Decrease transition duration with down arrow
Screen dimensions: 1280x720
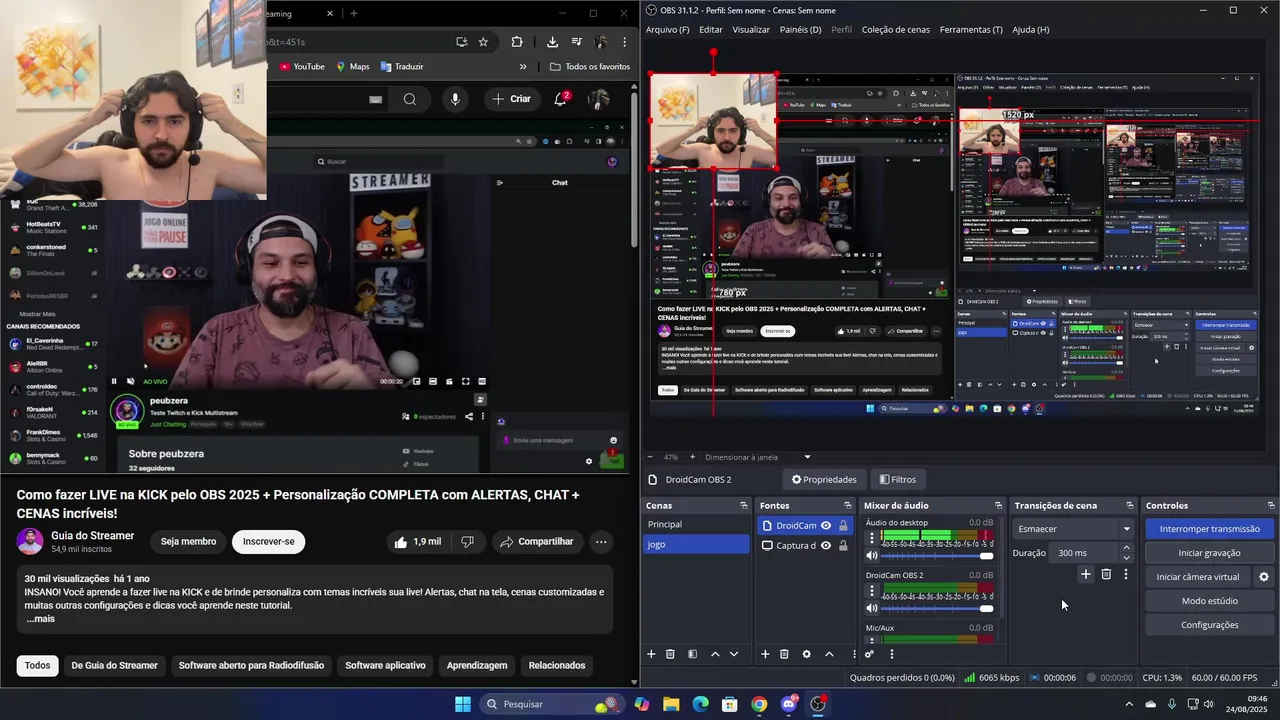[x=1126, y=557]
